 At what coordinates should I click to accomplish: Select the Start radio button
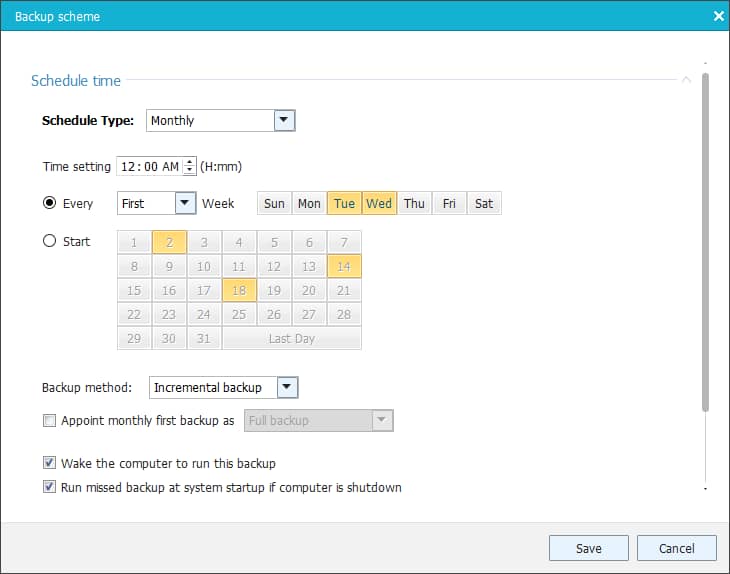[49, 241]
